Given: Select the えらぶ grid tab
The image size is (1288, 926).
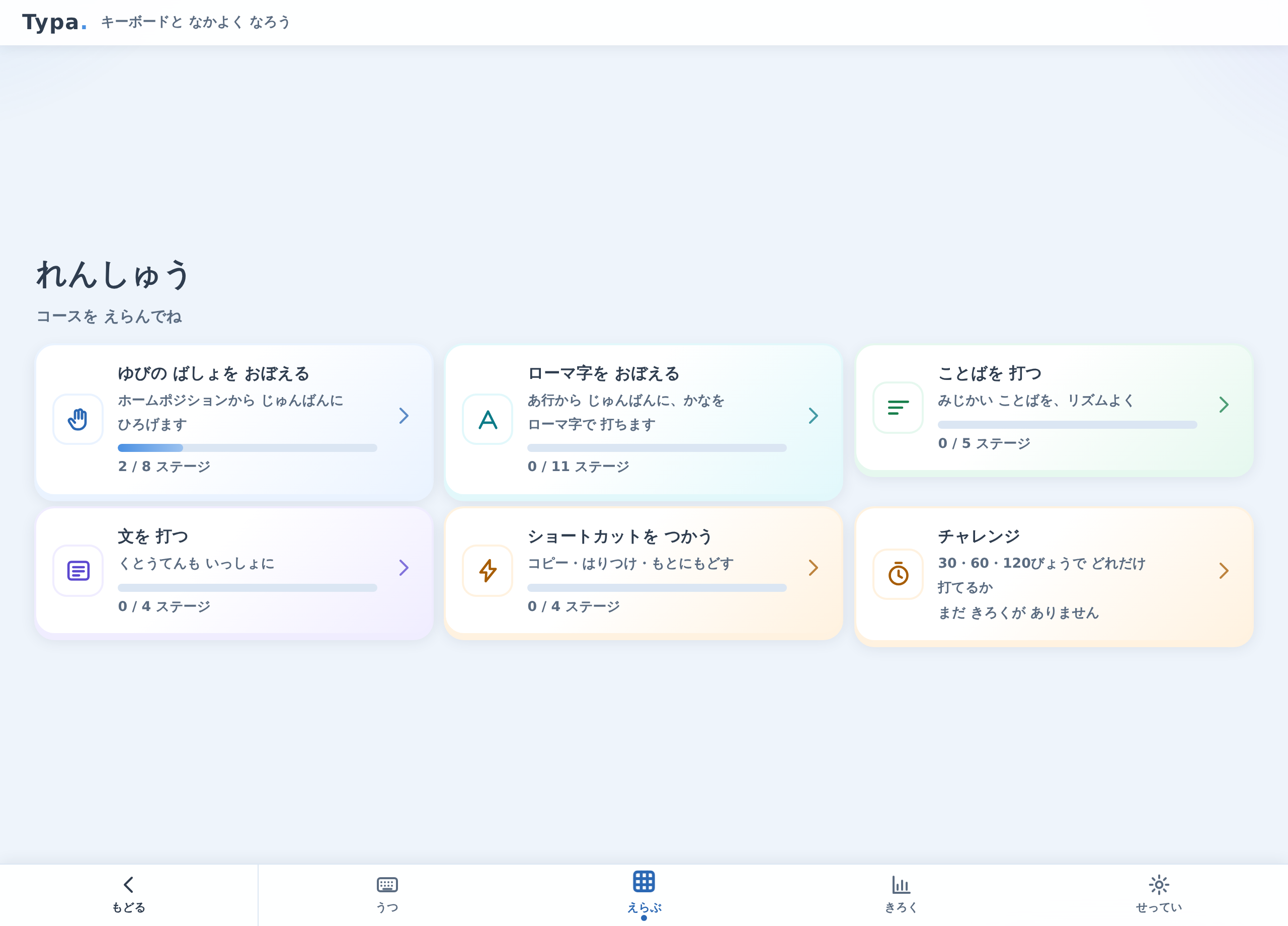Looking at the screenshot, I should point(644,894).
